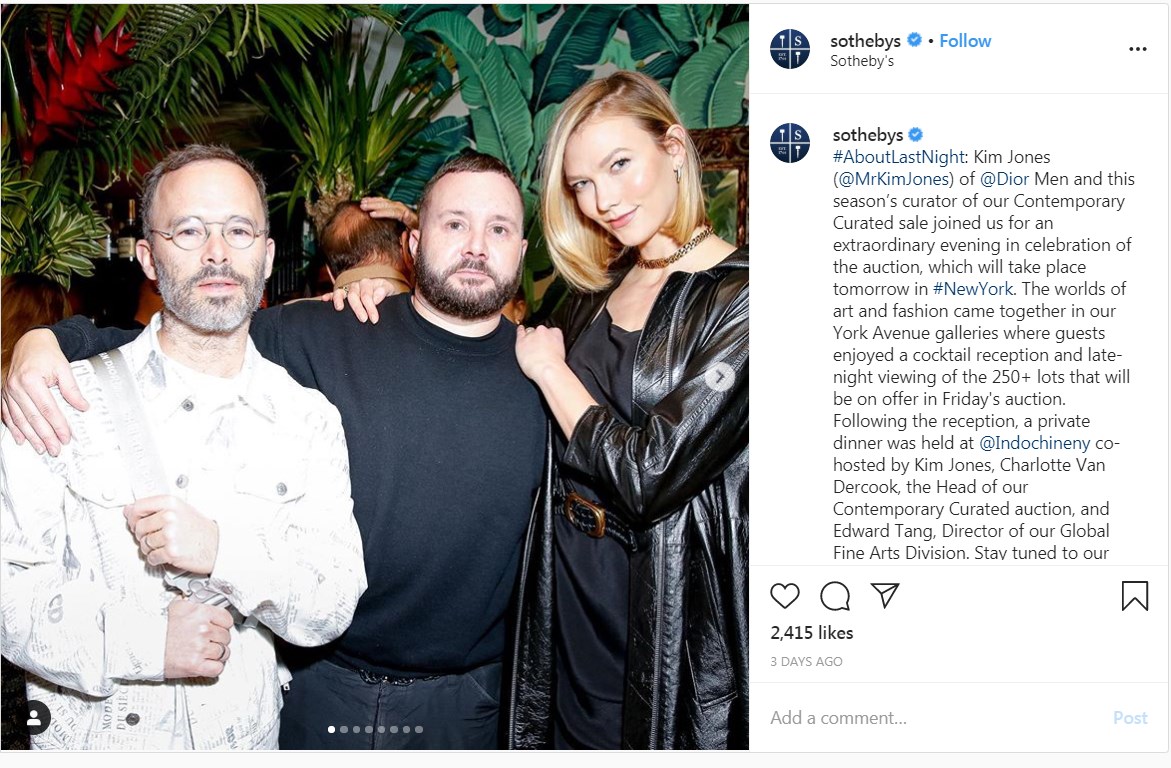Visit the @MrKimJones profile mention
The image size is (1171, 768).
click(x=895, y=179)
